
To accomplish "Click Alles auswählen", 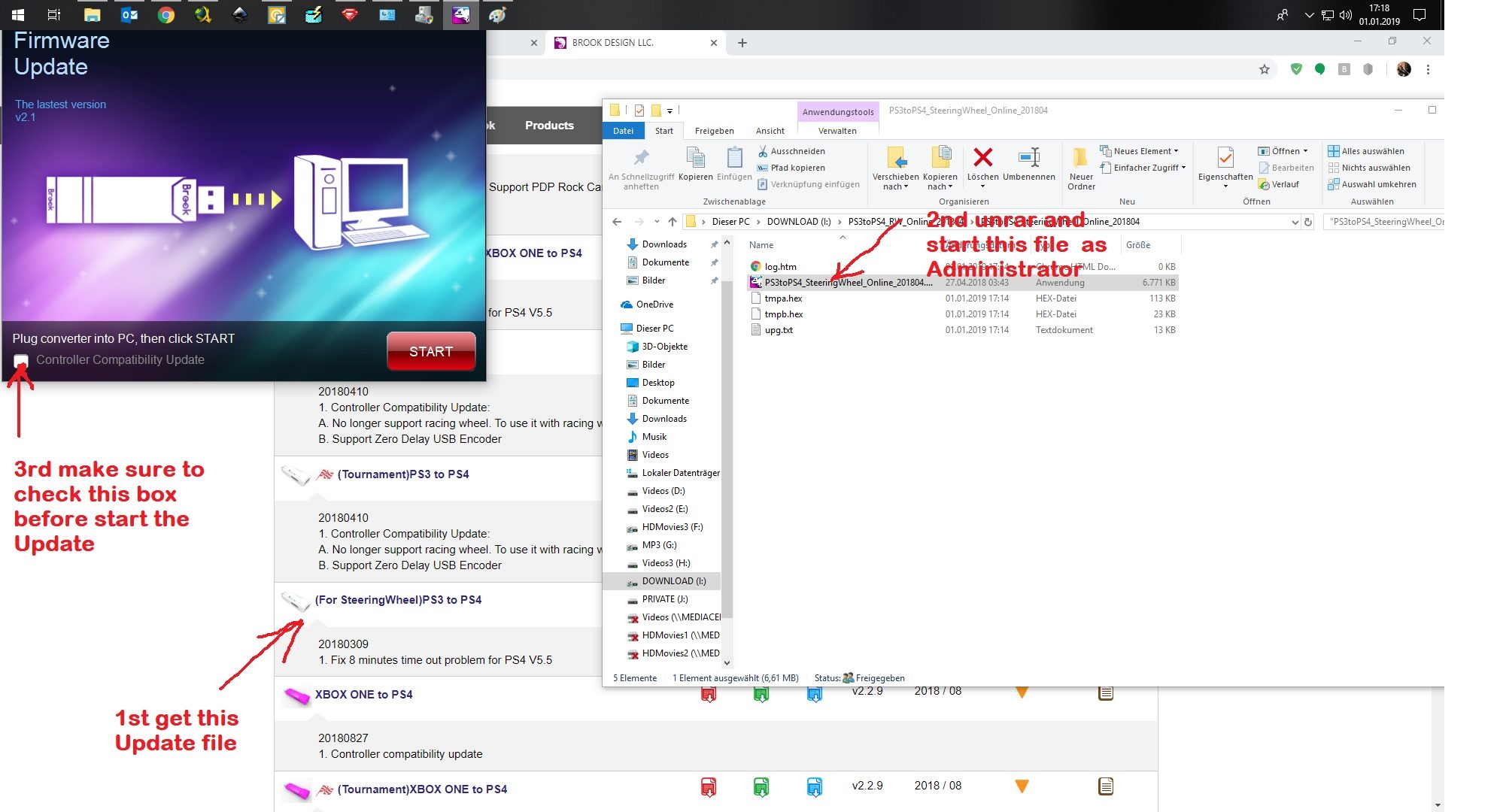I will (x=1366, y=151).
